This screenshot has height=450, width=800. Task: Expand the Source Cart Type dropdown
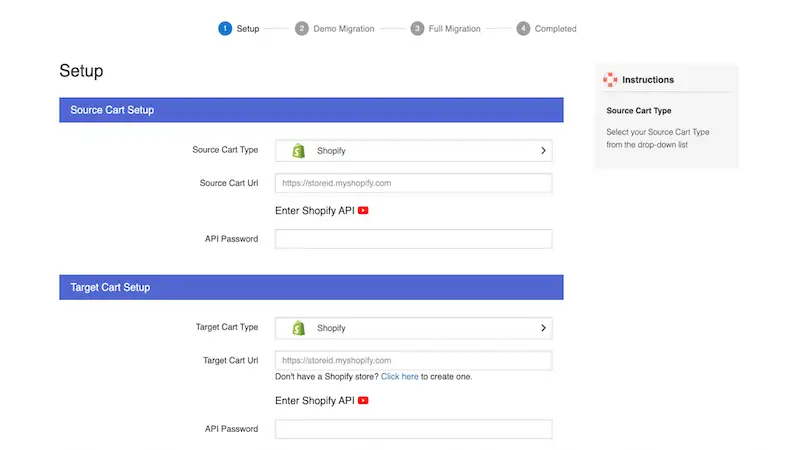[413, 151]
